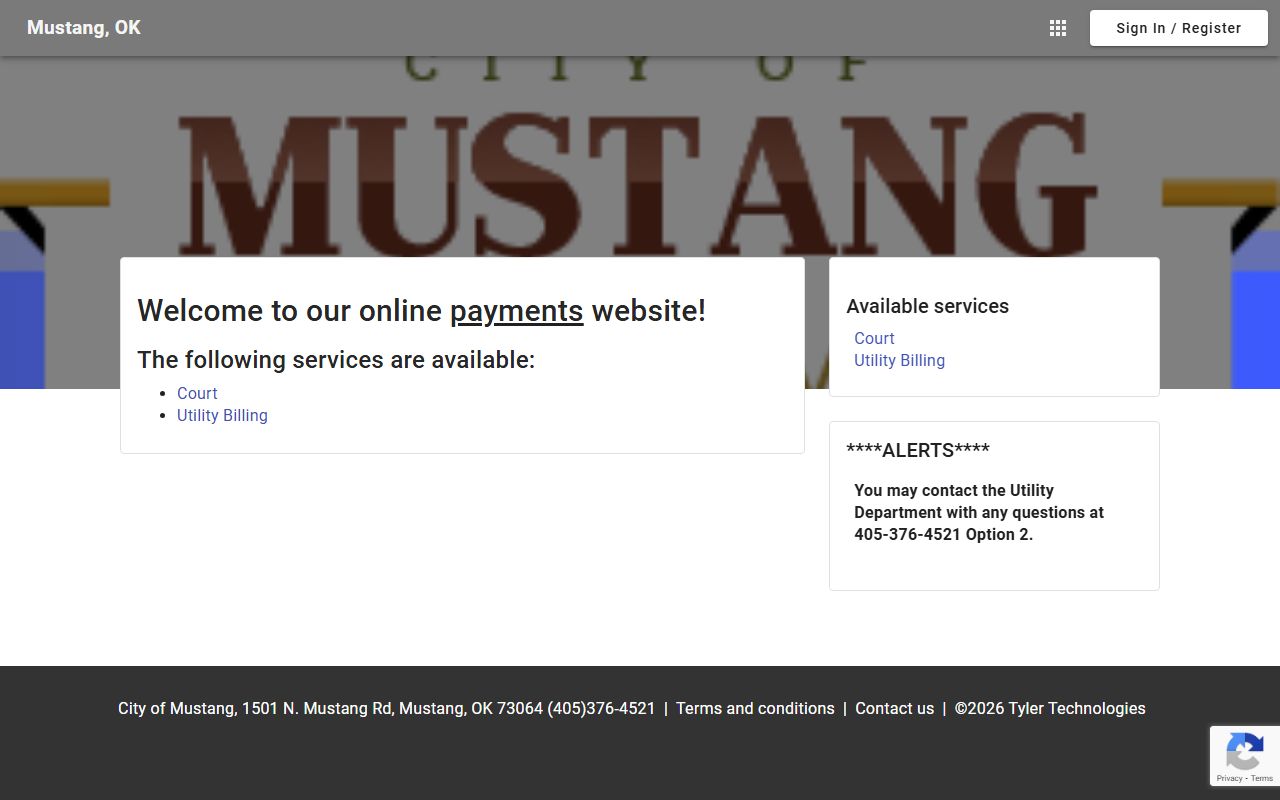Viewport: 1280px width, 800px height.
Task: Click the reCAPTCHA badge icon
Action: pyautogui.click(x=1244, y=751)
